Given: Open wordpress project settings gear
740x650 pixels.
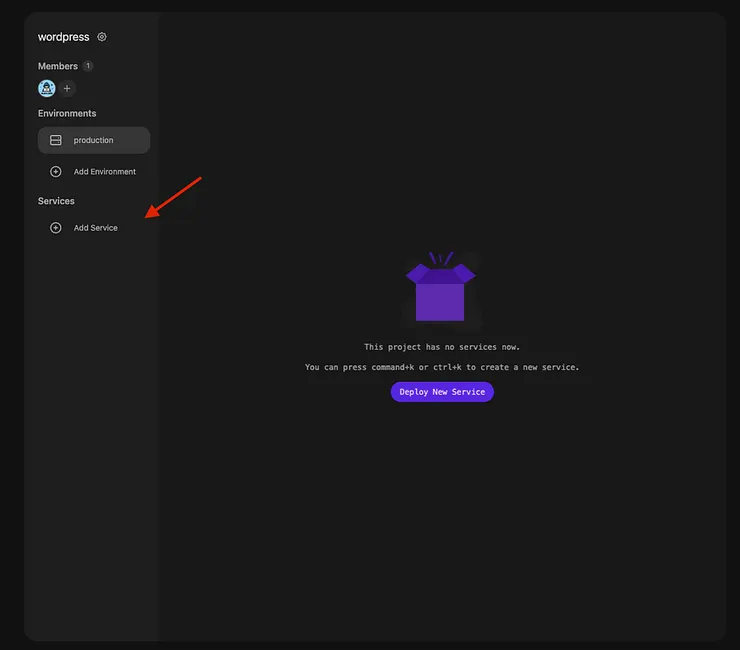Looking at the screenshot, I should tap(101, 37).
